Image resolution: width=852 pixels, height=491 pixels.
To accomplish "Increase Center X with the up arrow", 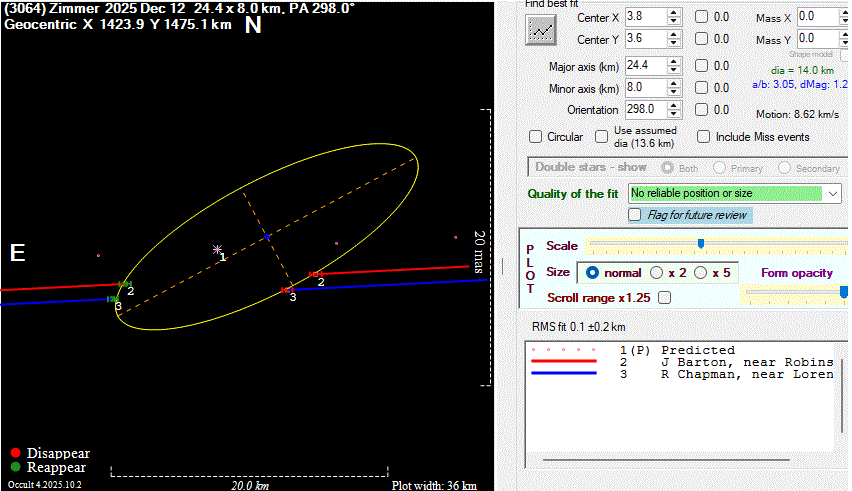I will coord(673,12).
